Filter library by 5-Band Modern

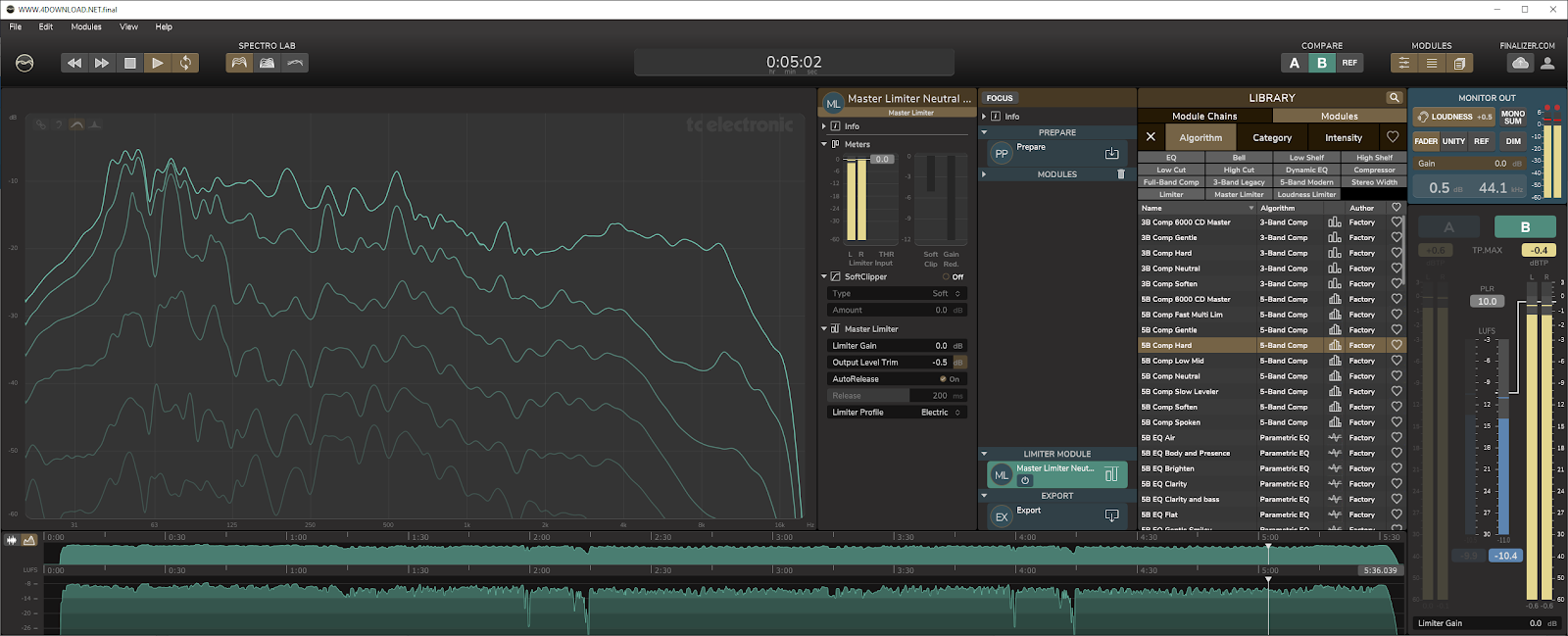pos(1306,182)
